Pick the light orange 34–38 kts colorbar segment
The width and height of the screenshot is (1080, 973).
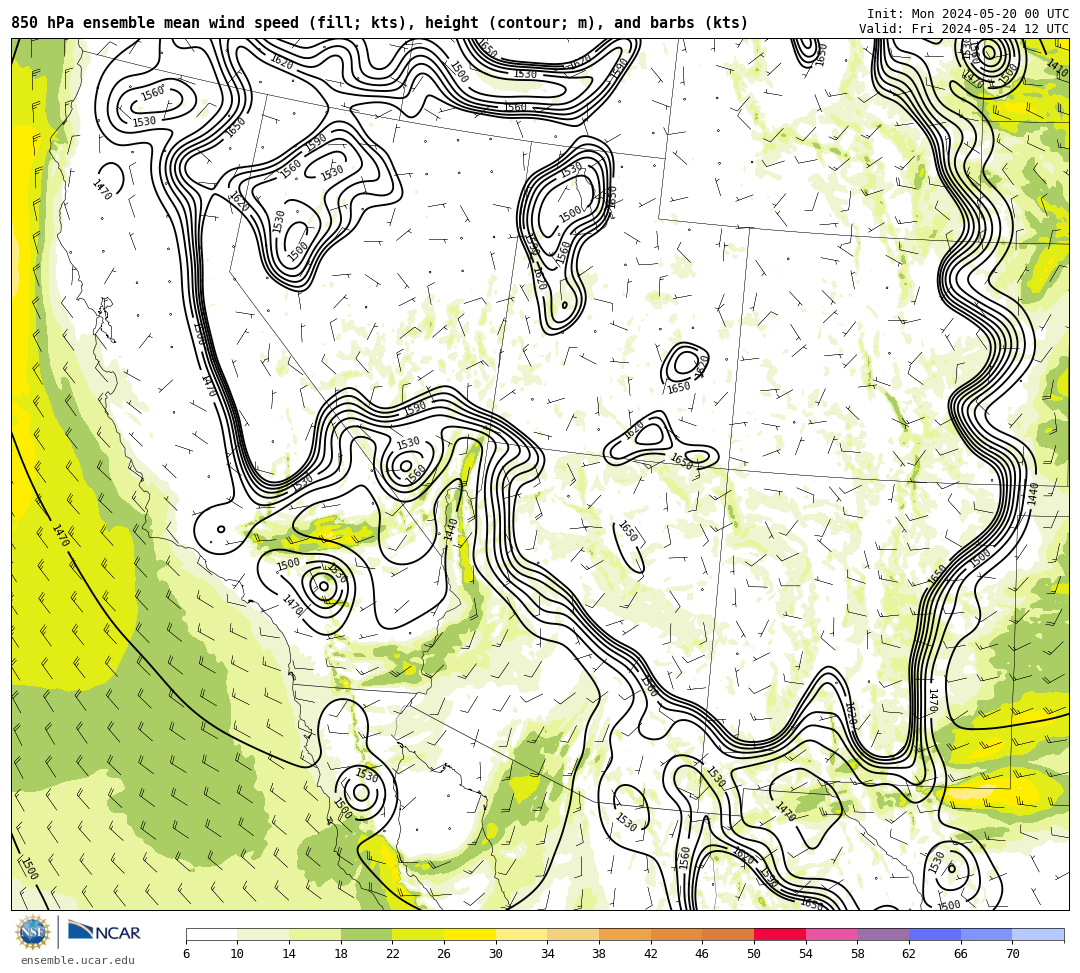(573, 934)
